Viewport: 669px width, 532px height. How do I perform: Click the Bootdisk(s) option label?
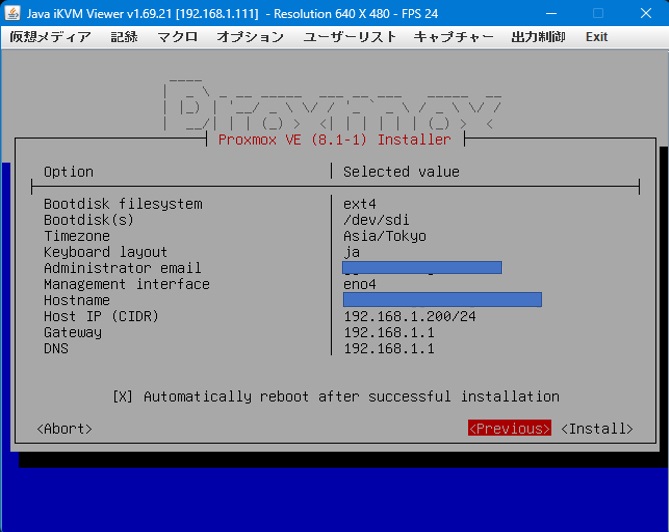[89, 220]
